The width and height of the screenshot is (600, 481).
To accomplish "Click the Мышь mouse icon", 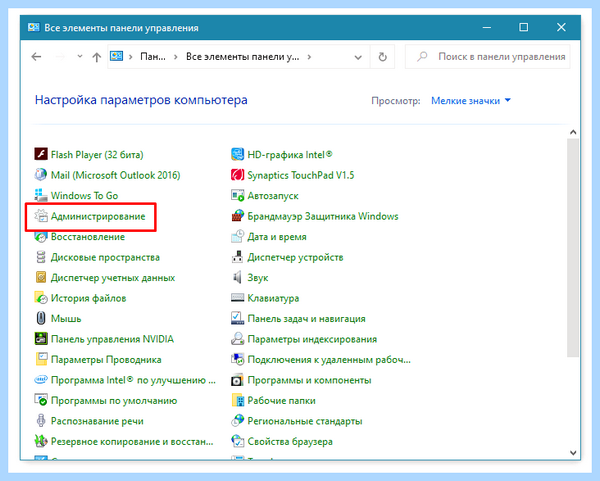I will point(41,318).
